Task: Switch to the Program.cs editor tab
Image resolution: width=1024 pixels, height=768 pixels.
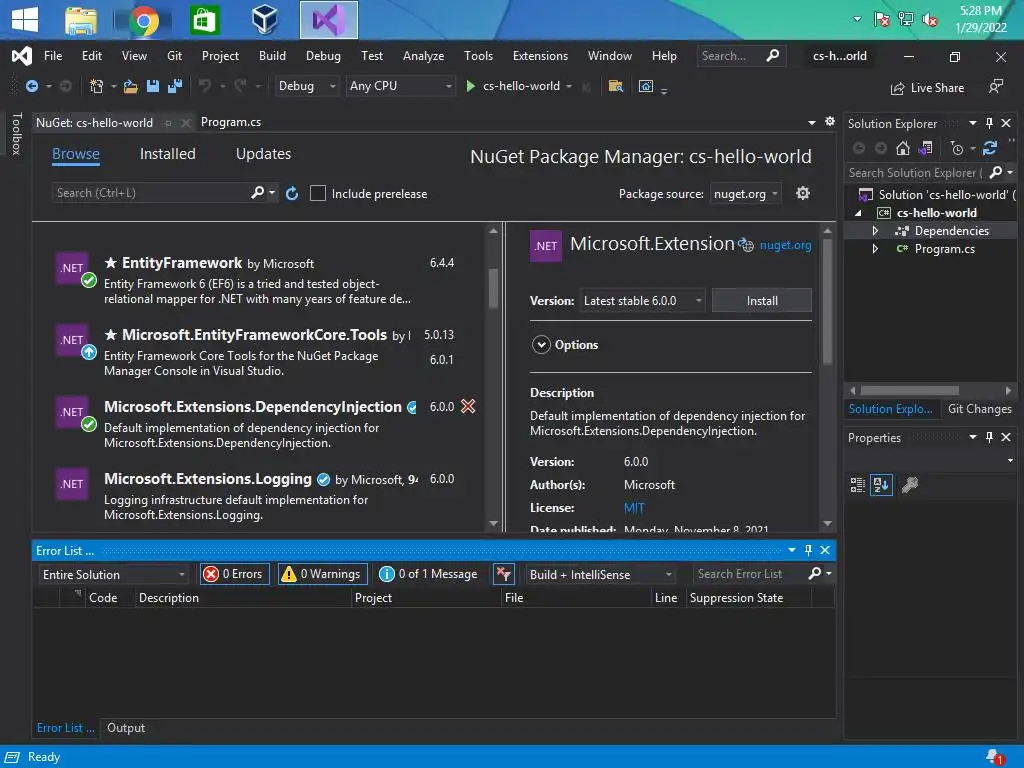Action: pos(231,122)
